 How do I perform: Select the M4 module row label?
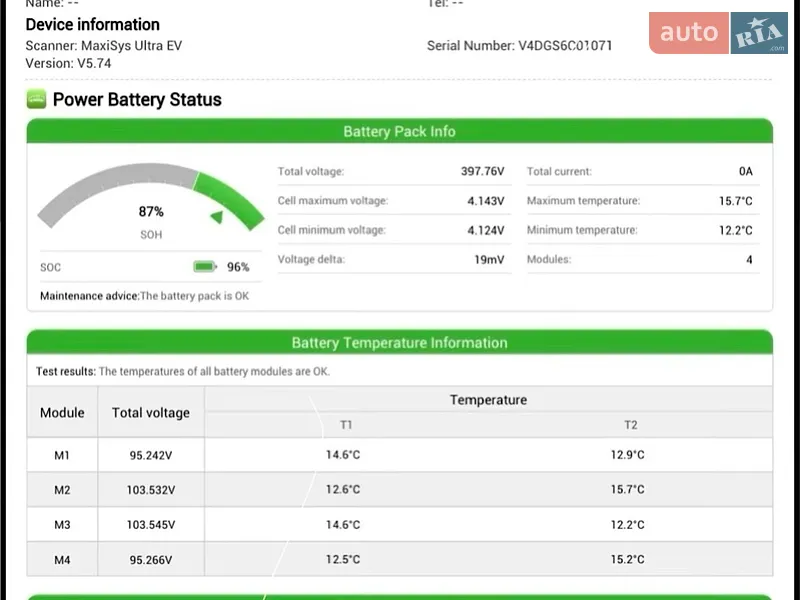62,560
